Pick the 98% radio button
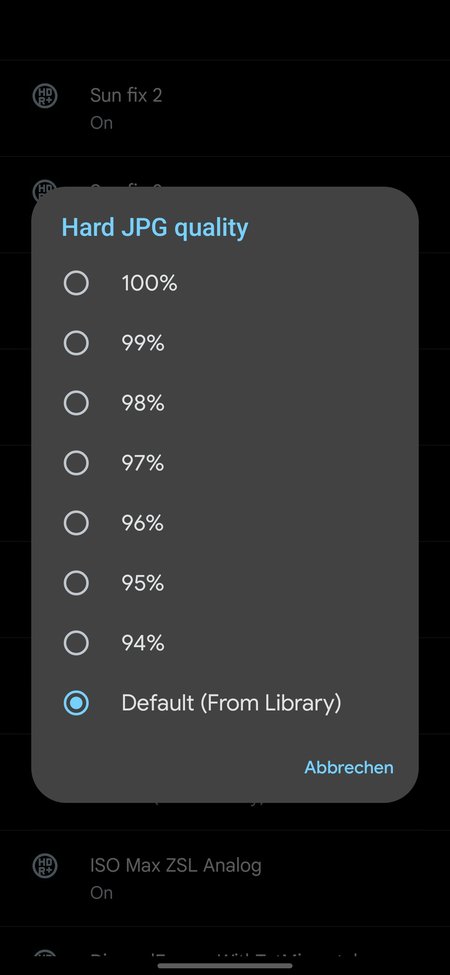The width and height of the screenshot is (450, 975). [76, 404]
